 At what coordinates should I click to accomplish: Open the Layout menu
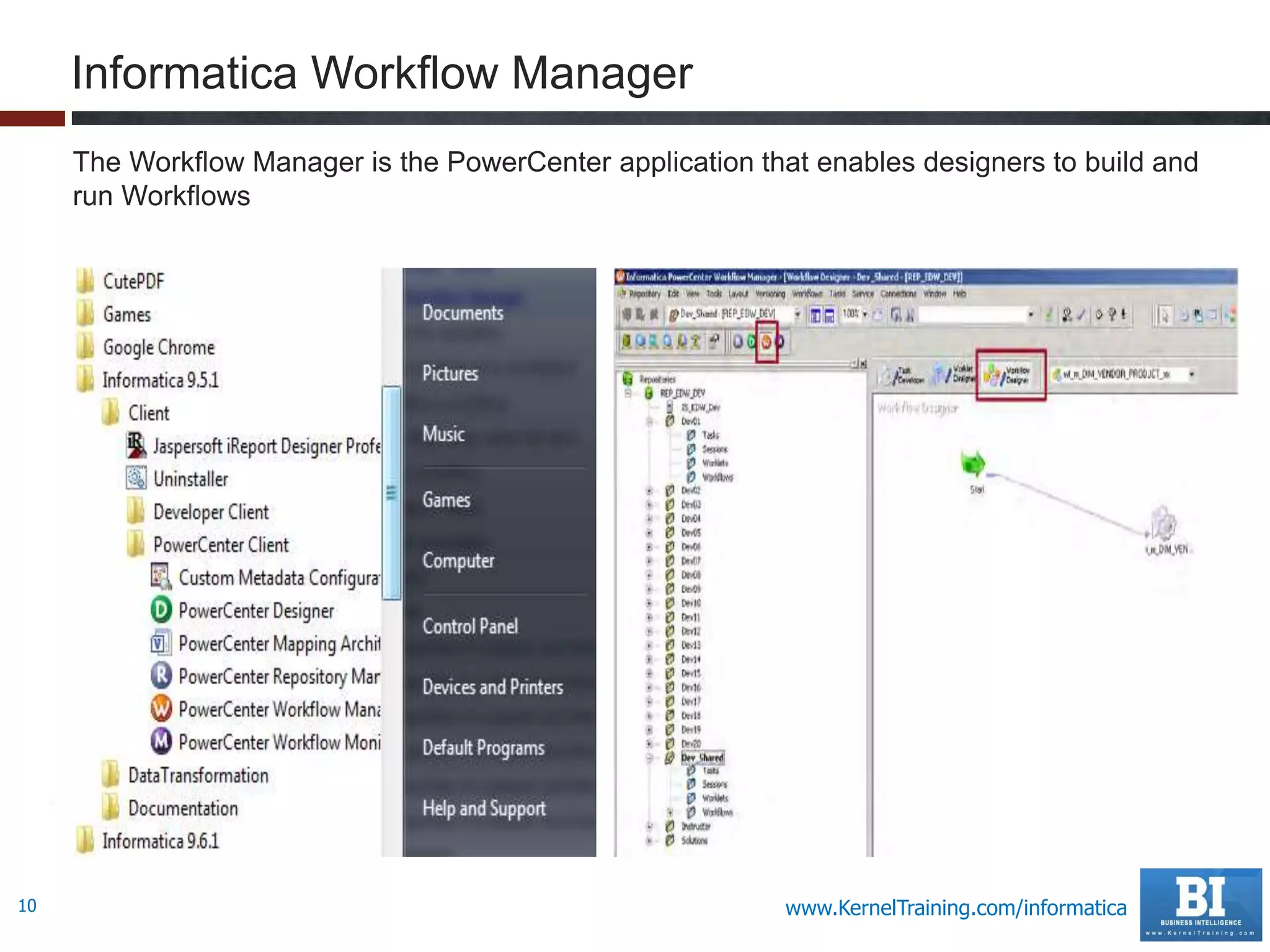(738, 294)
